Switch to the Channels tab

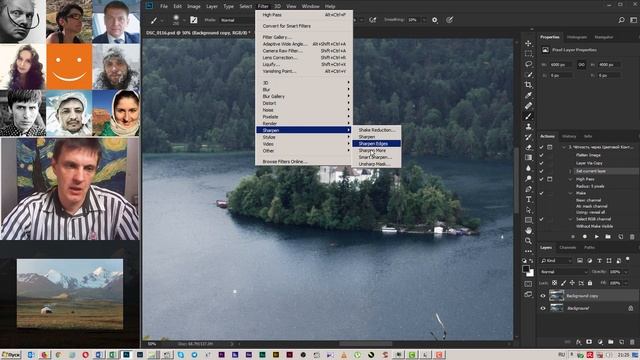point(567,248)
